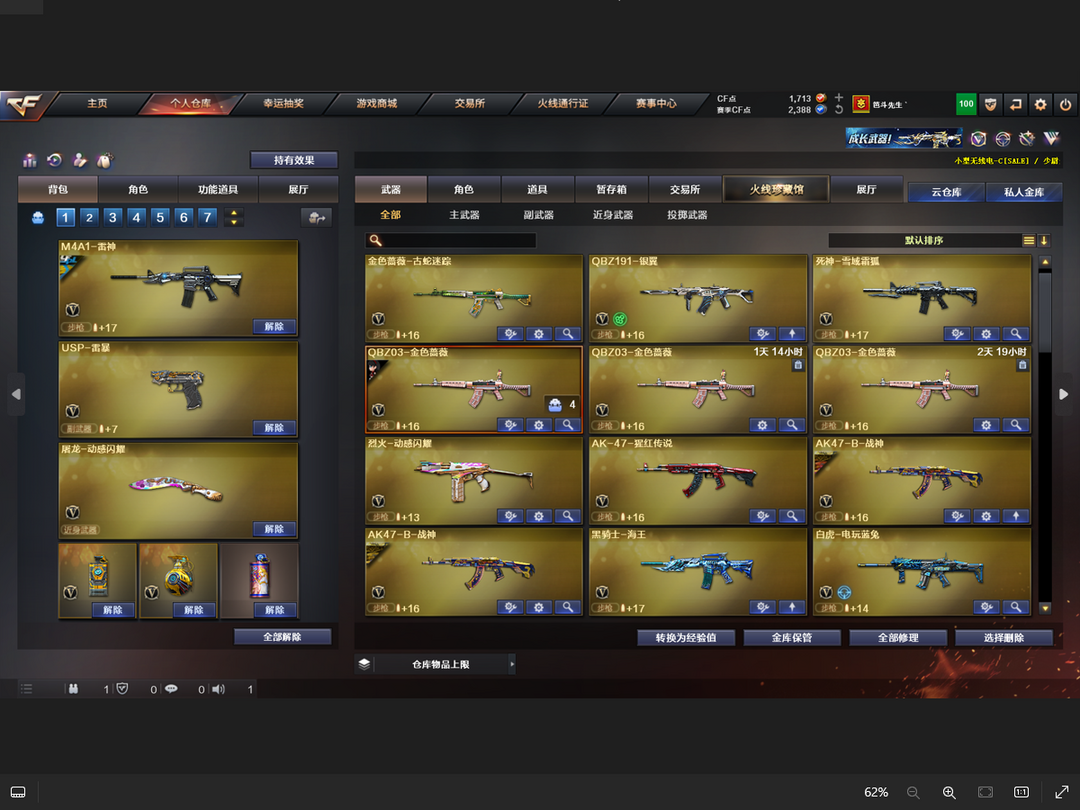Click trash icon on QBZ03 1天 14小时 card
This screenshot has height=810, width=1080.
798,365
